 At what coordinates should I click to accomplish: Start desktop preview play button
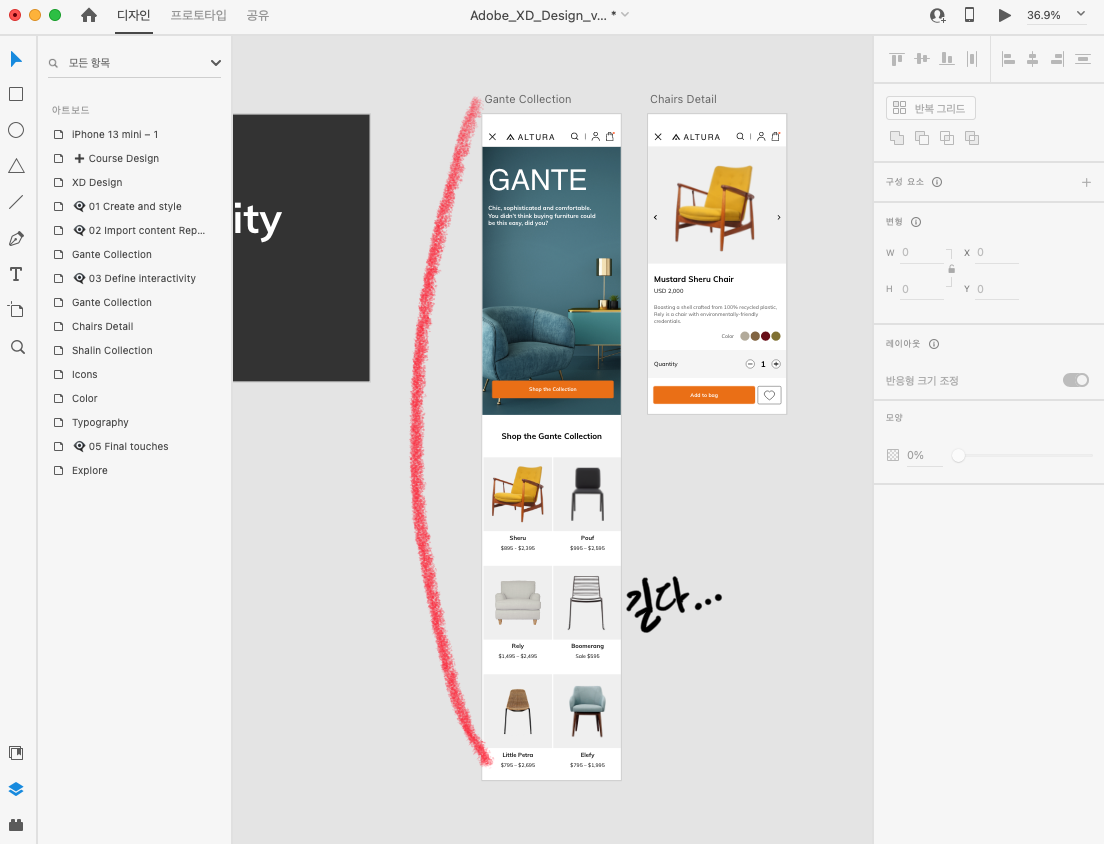[1005, 15]
